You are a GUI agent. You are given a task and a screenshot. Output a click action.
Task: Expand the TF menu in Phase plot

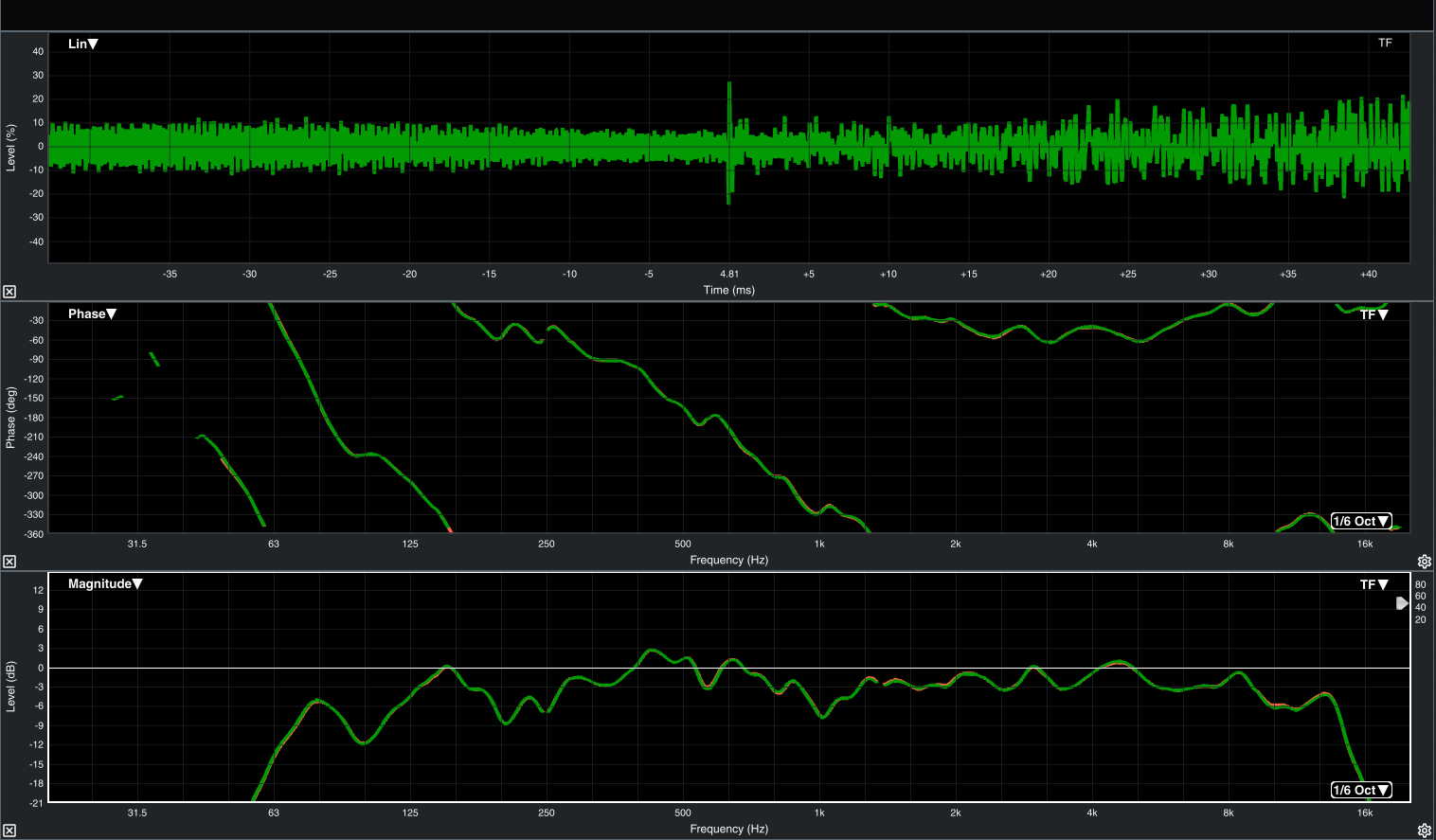[1373, 314]
